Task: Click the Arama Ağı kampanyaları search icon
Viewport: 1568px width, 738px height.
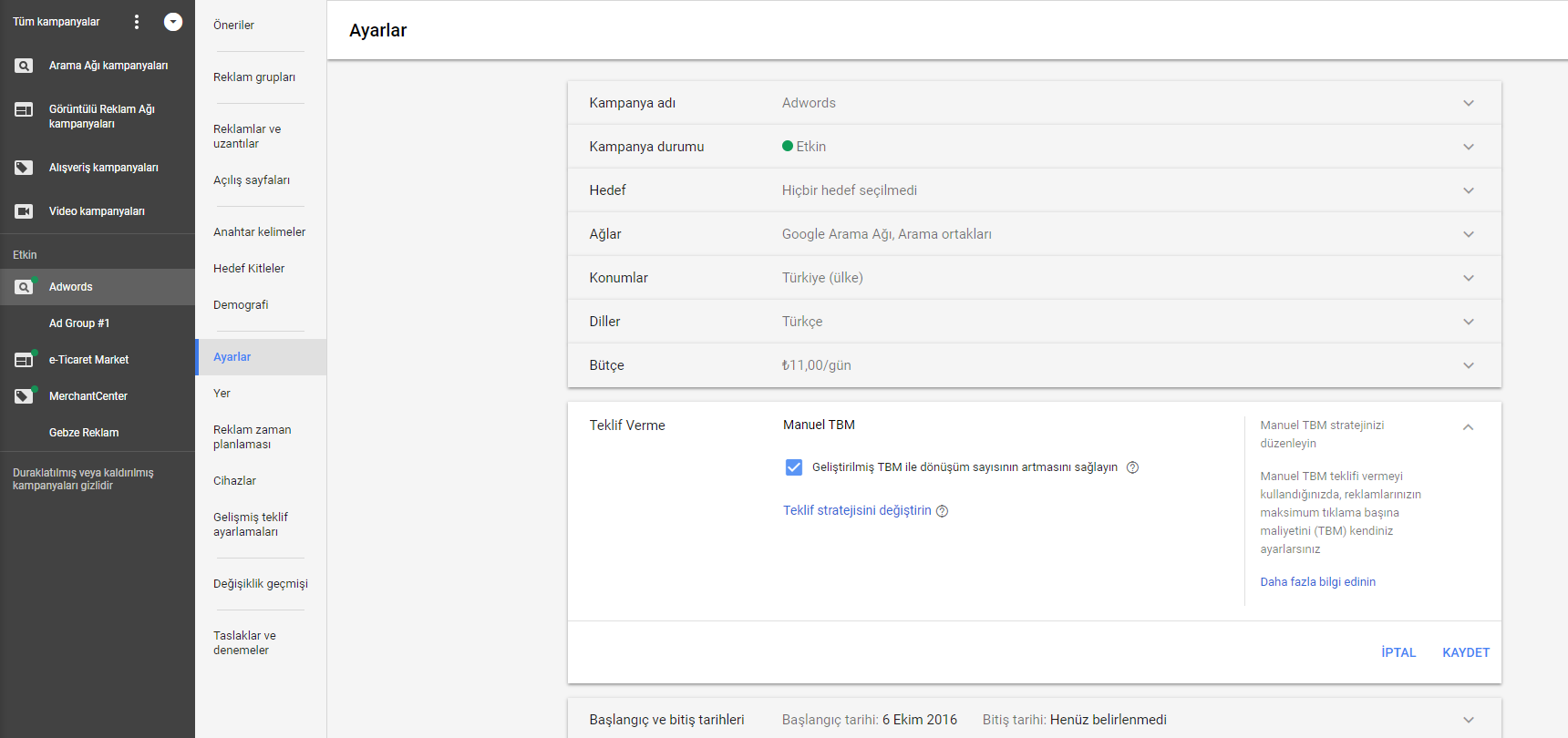Action: (24, 66)
